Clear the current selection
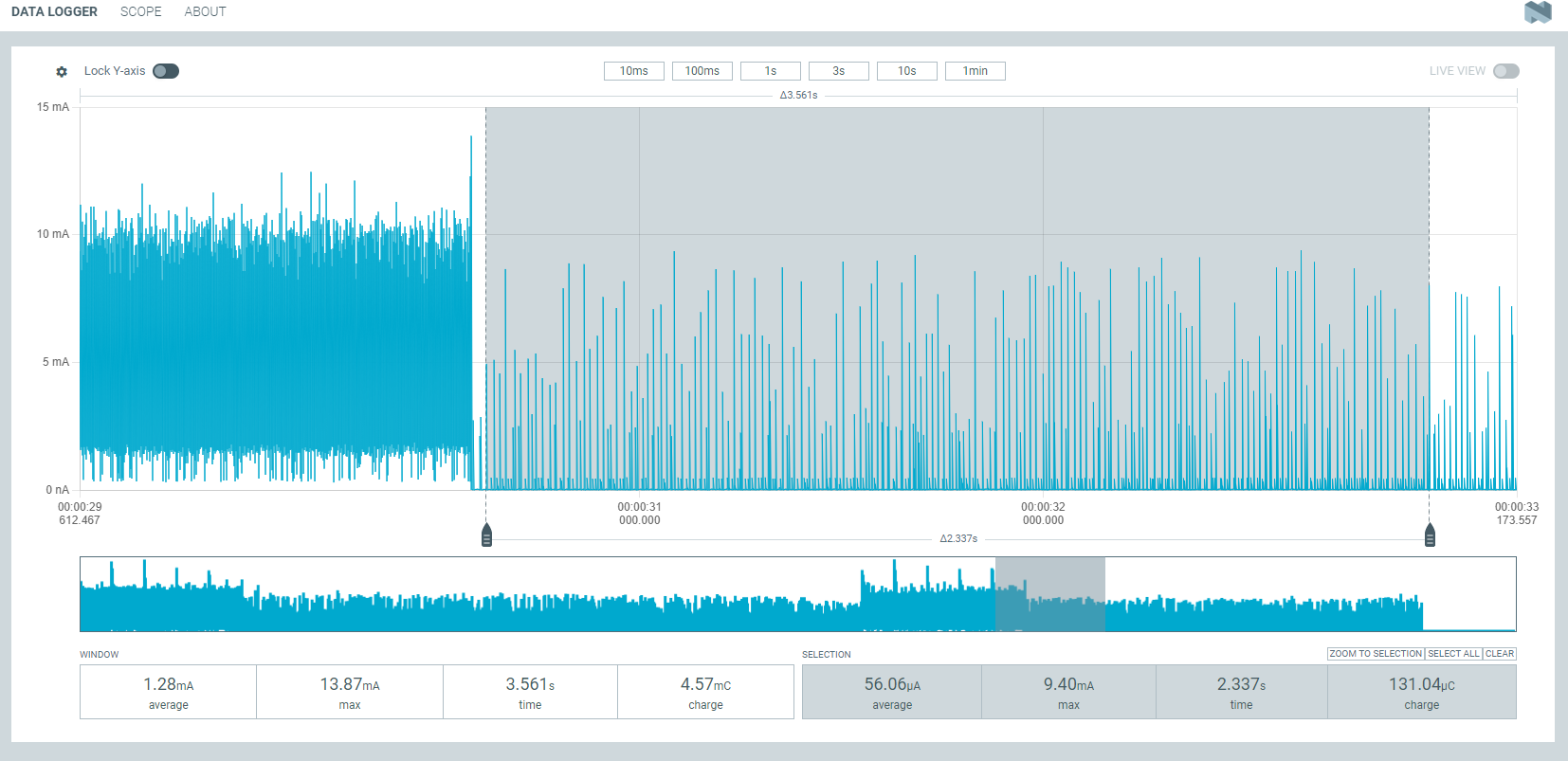The width and height of the screenshot is (1568, 761). [1499, 654]
